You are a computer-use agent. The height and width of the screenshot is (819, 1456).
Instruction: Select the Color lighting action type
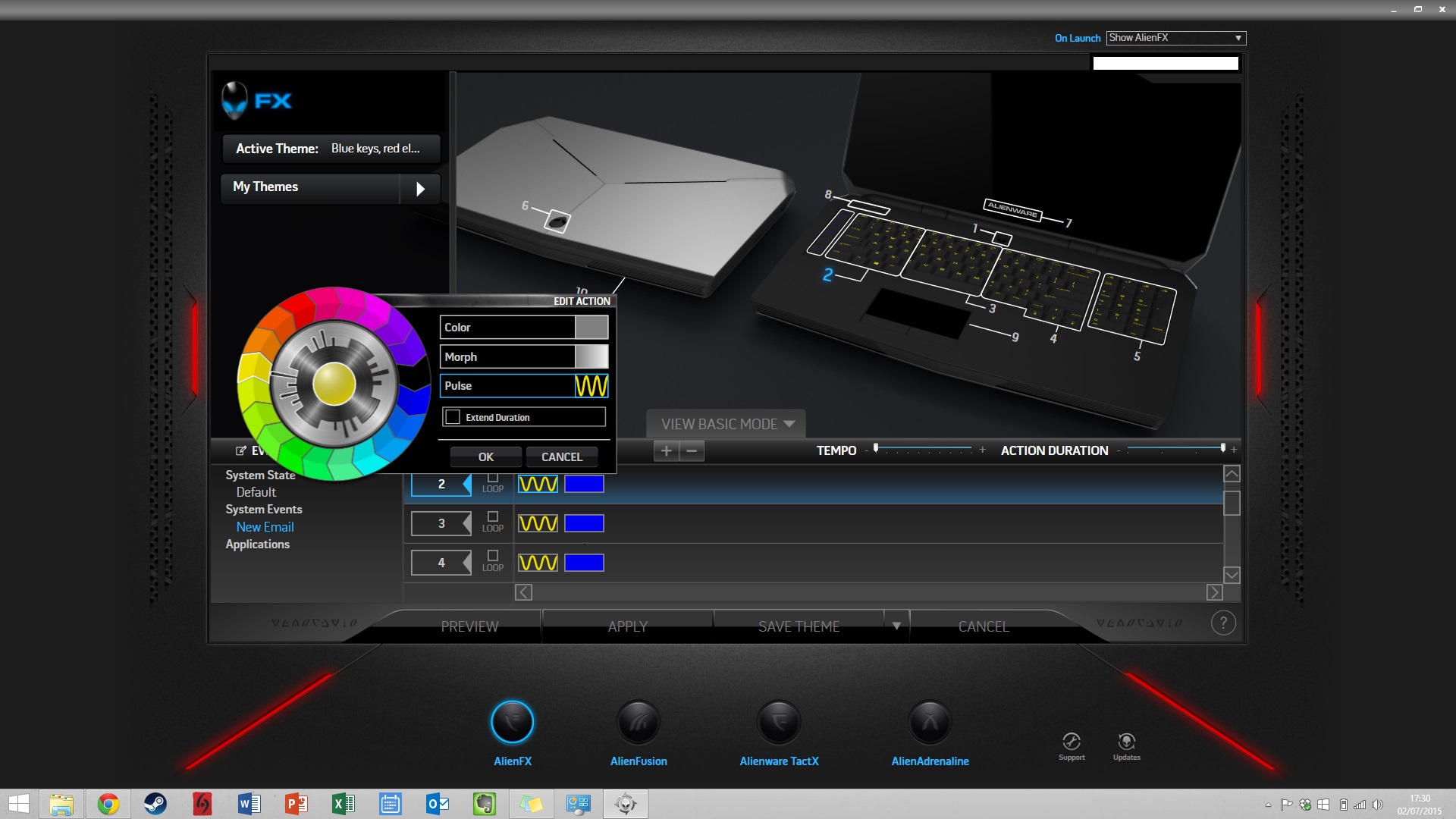pos(524,327)
